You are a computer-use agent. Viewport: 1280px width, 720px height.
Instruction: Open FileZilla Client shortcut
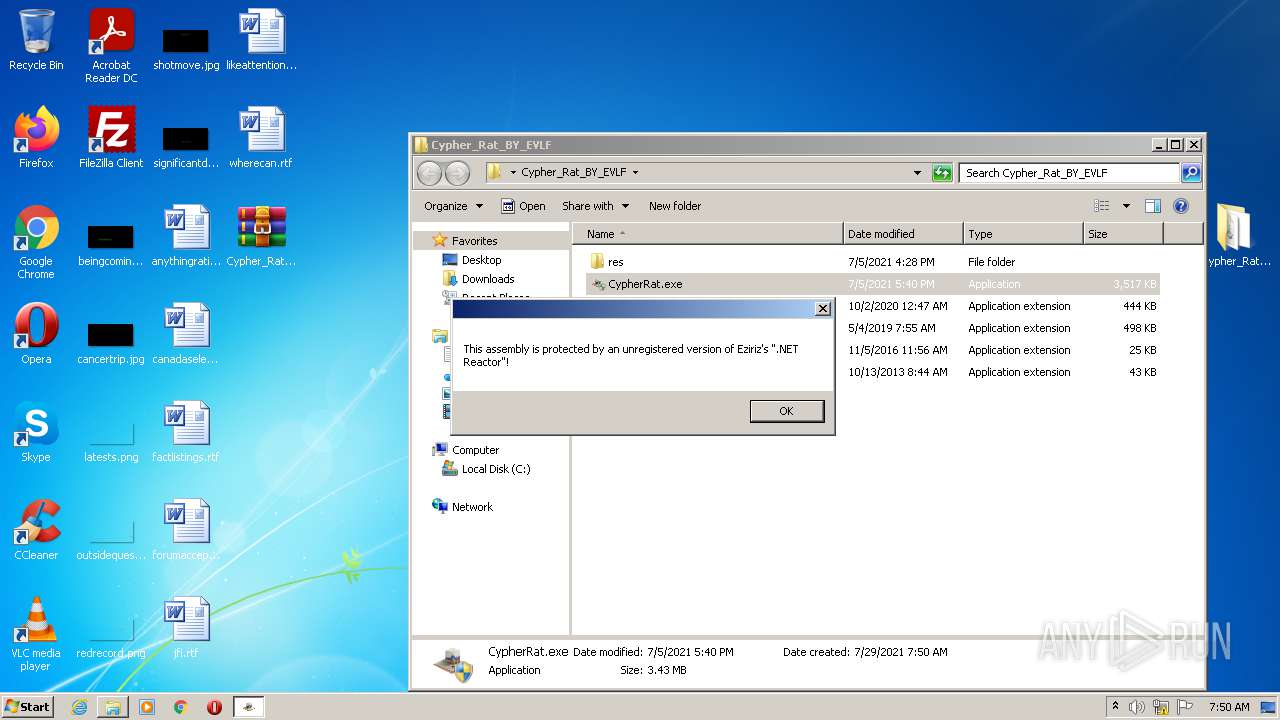click(x=111, y=138)
